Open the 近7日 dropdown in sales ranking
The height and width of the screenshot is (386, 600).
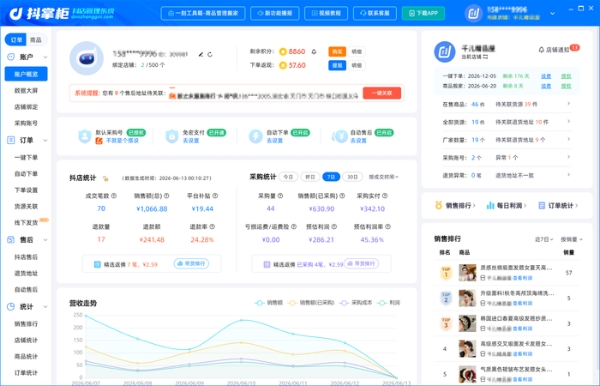pos(544,239)
